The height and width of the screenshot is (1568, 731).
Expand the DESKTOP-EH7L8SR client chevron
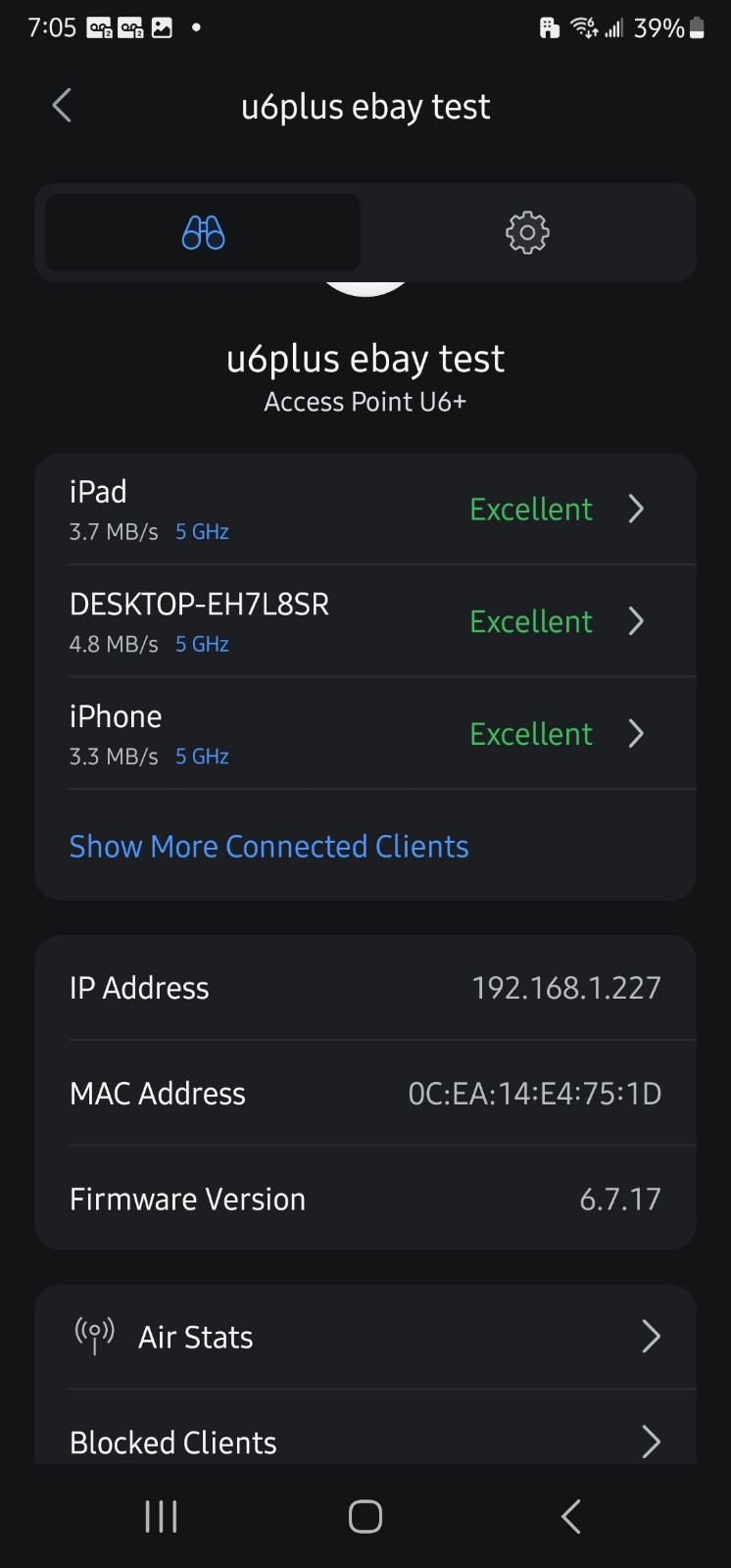(636, 621)
